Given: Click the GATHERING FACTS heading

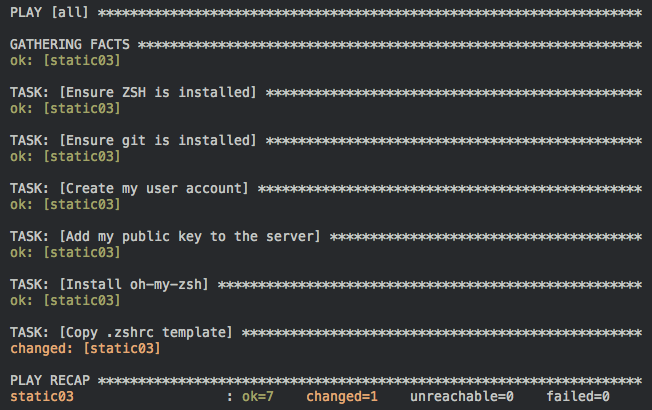Looking at the screenshot, I should pyautogui.click(x=69, y=44).
